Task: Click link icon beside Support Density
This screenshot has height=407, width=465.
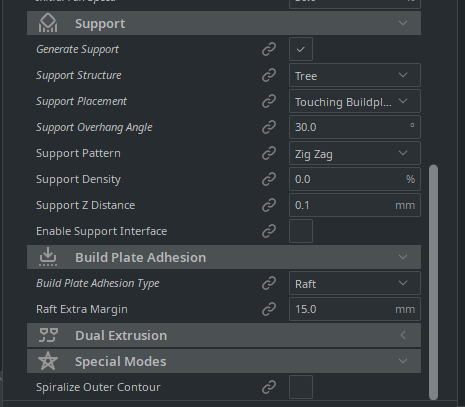Action: tap(269, 179)
